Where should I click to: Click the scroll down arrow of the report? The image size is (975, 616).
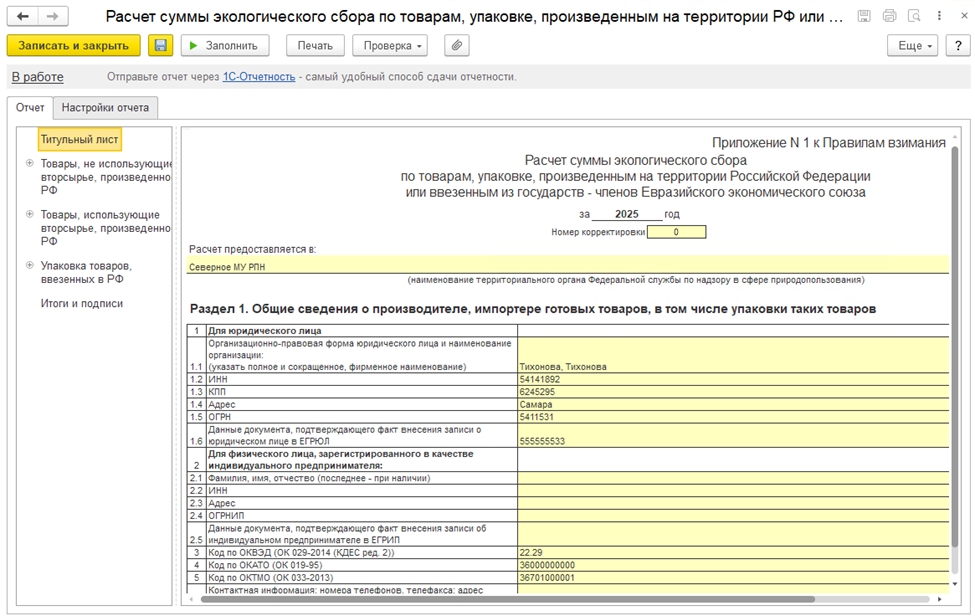point(955,584)
